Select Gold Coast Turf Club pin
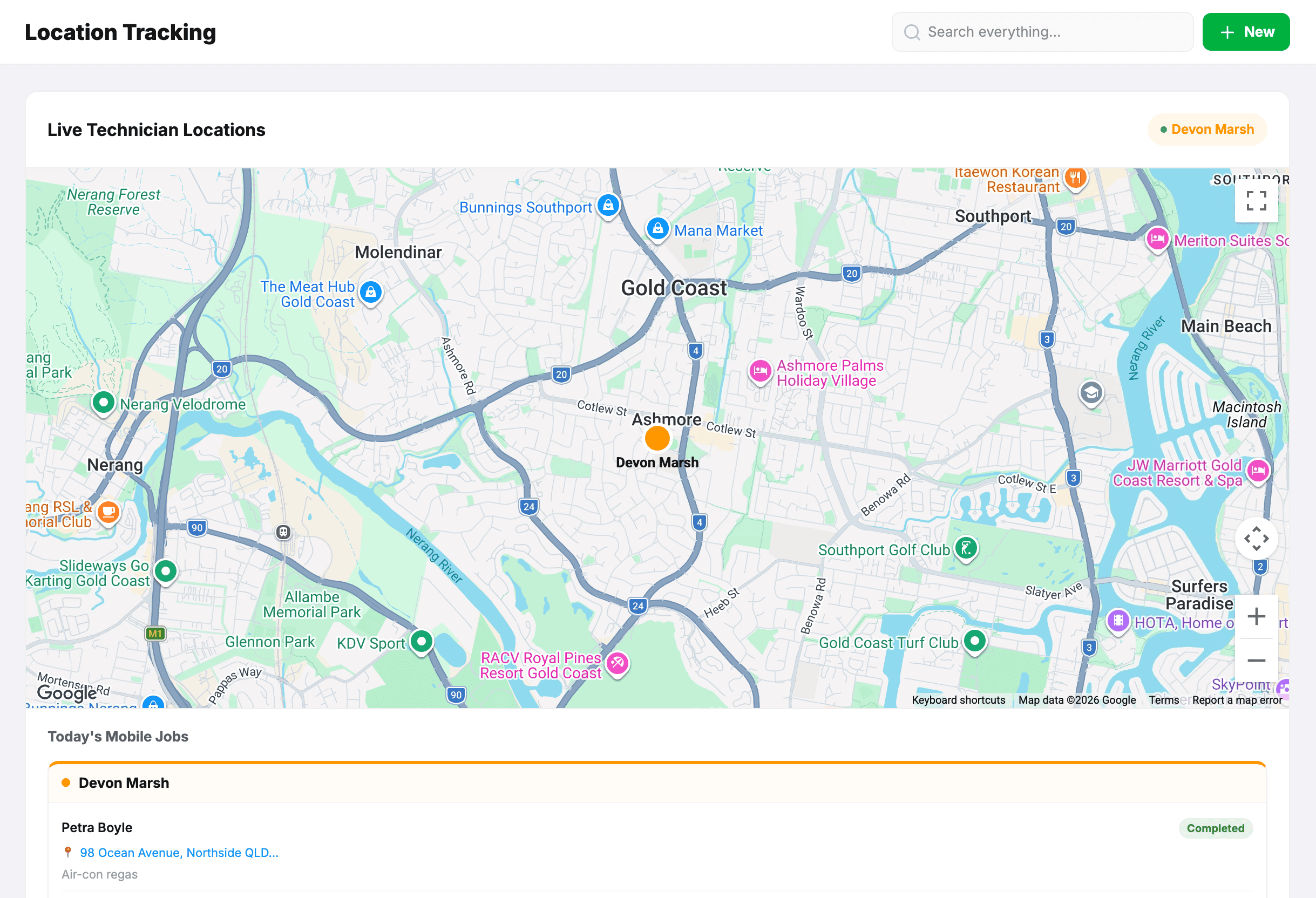 pos(974,642)
